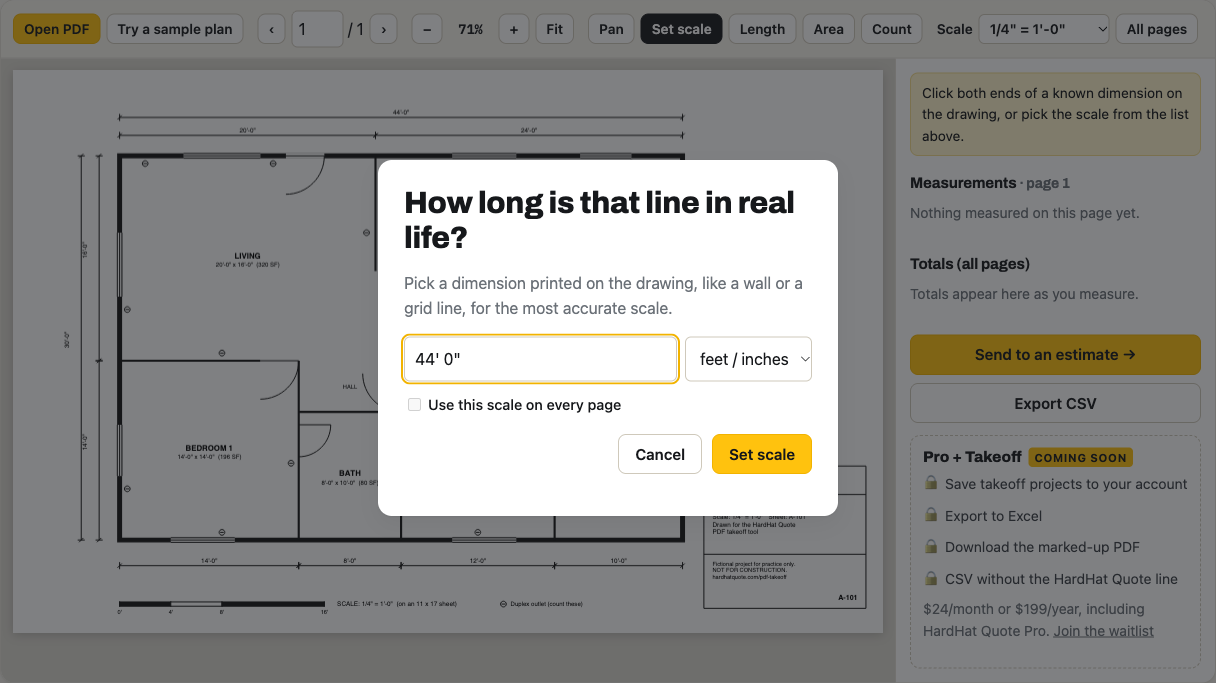Send measurements to an estimate
This screenshot has height=683, width=1216.
(1055, 354)
